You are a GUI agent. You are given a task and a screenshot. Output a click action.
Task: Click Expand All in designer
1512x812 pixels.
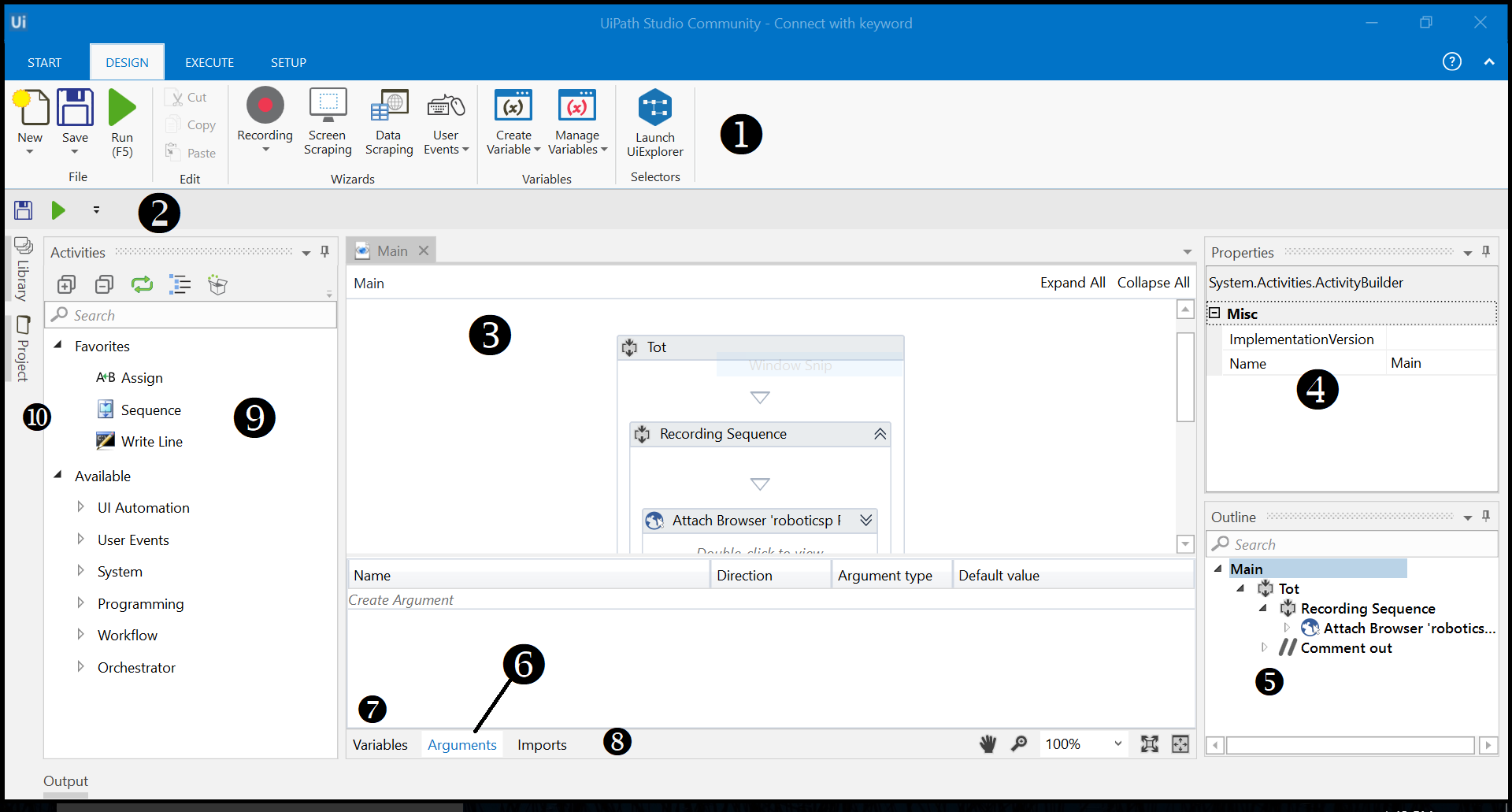pyautogui.click(x=1073, y=283)
